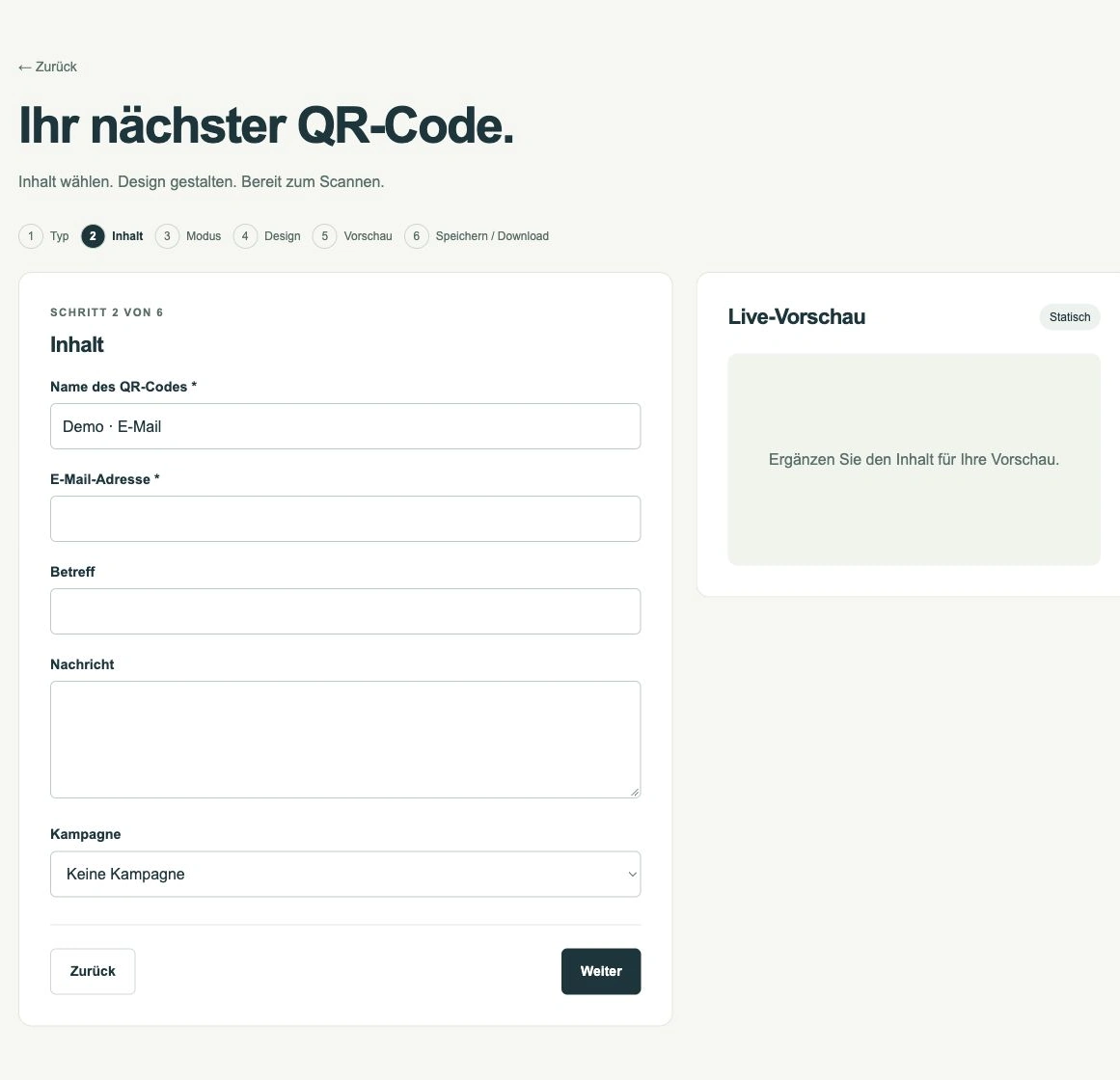
Task: Select step 2 Inhalt
Action: click(113, 236)
